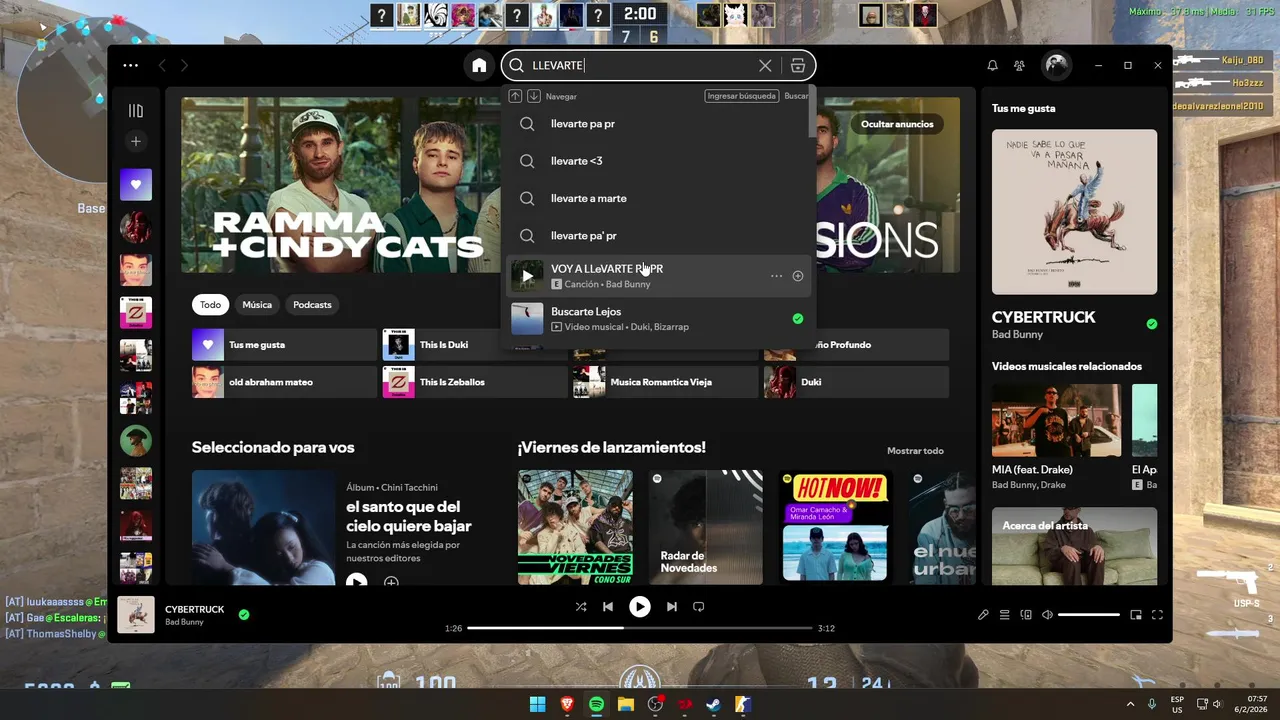This screenshot has height=720, width=1280.
Task: Select the 'Podcasts' filter chip
Action: point(312,305)
